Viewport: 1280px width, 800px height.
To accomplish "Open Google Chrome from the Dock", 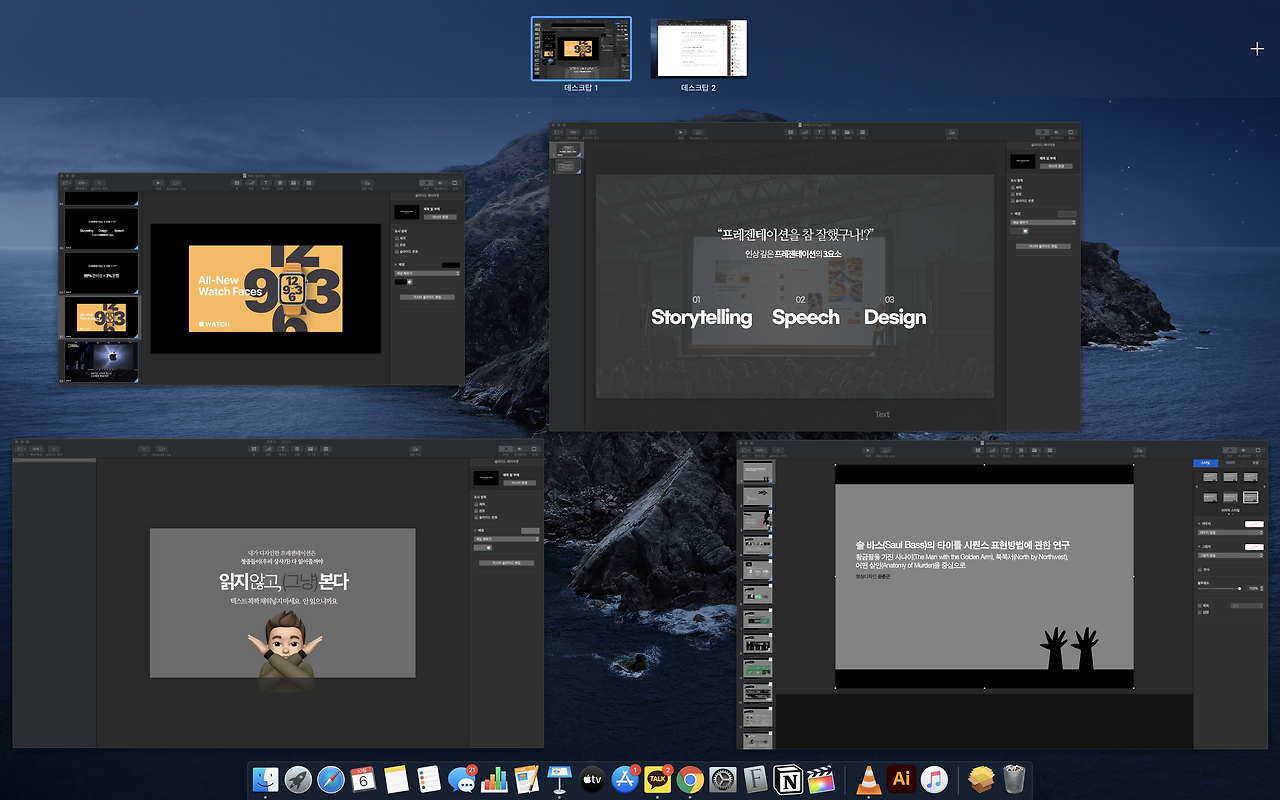I will click(689, 780).
